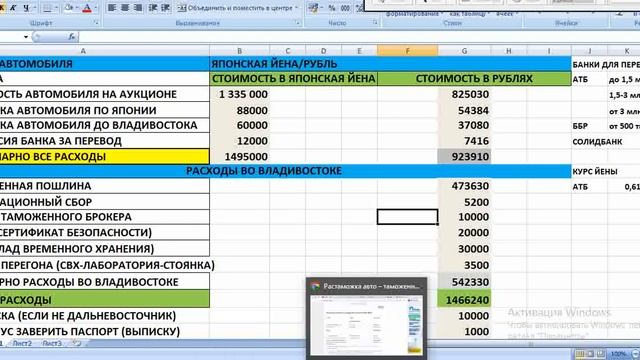This screenshot has width=640, height=360.
Task: Align text right in the cell
Action: (x=138, y=8)
